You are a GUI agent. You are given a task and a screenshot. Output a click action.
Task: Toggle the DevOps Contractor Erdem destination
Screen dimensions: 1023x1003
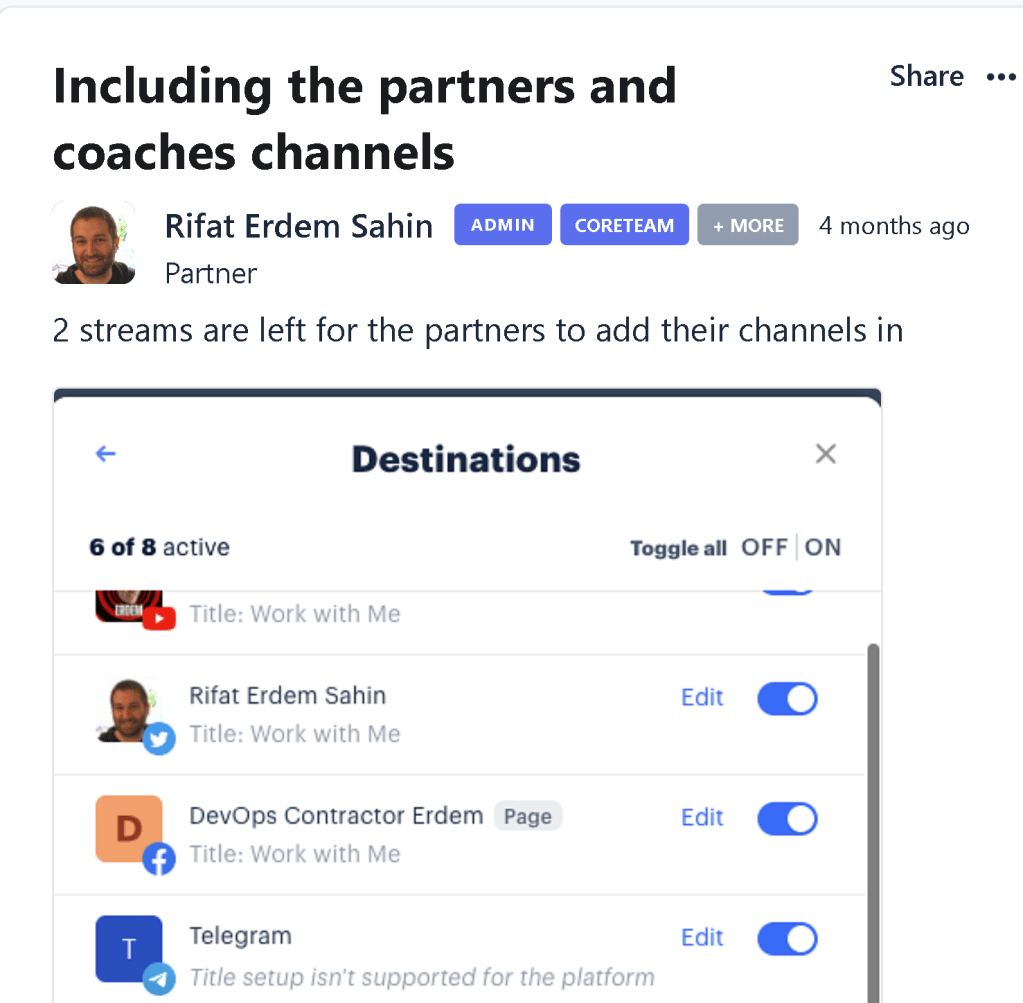pos(787,818)
